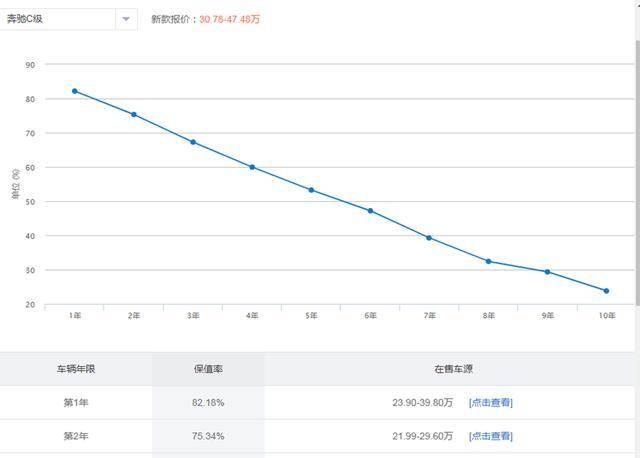This screenshot has height=458, width=640.
Task: Click the 保值率 column header
Action: 208,369
